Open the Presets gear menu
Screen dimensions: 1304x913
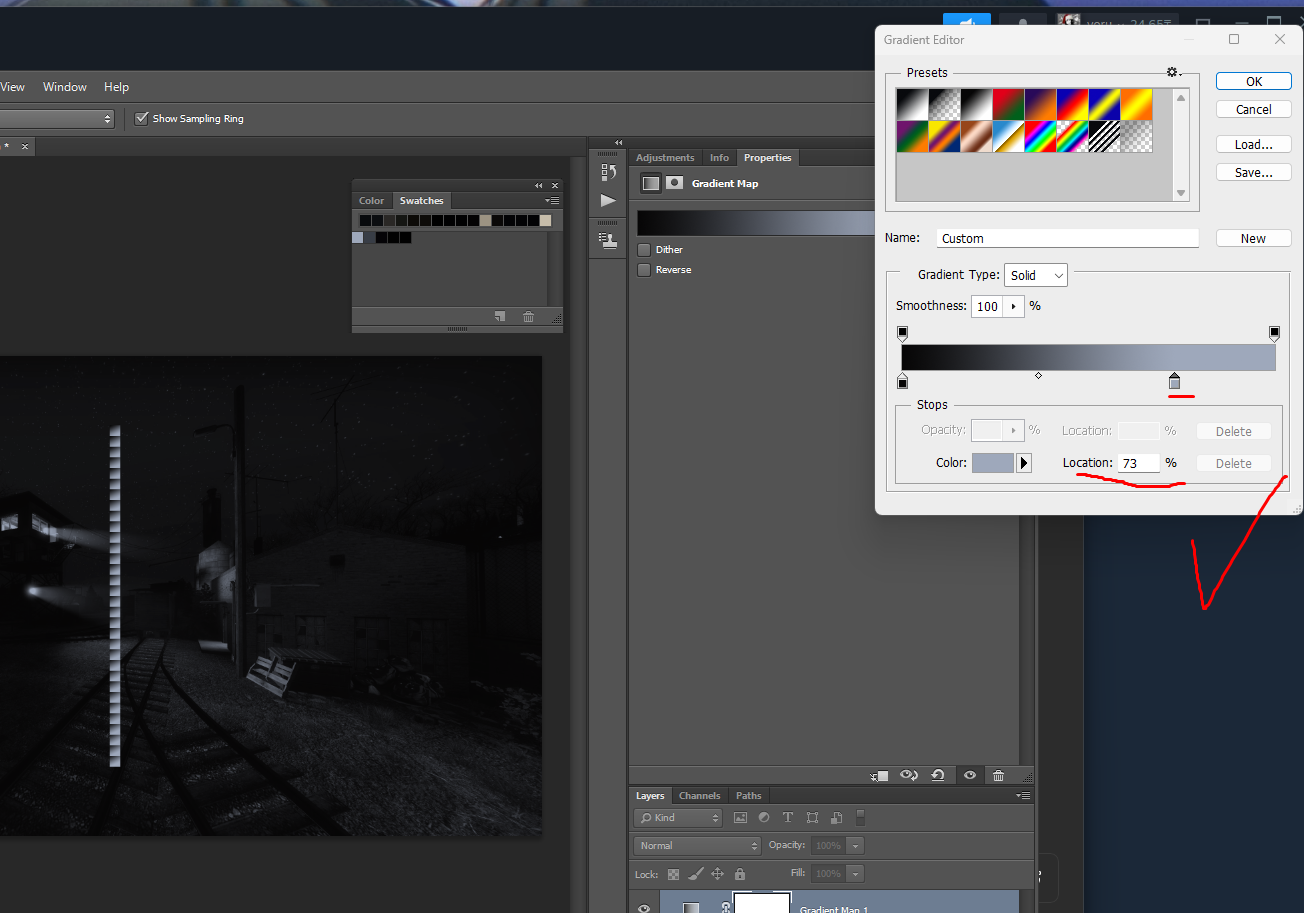pyautogui.click(x=1174, y=73)
